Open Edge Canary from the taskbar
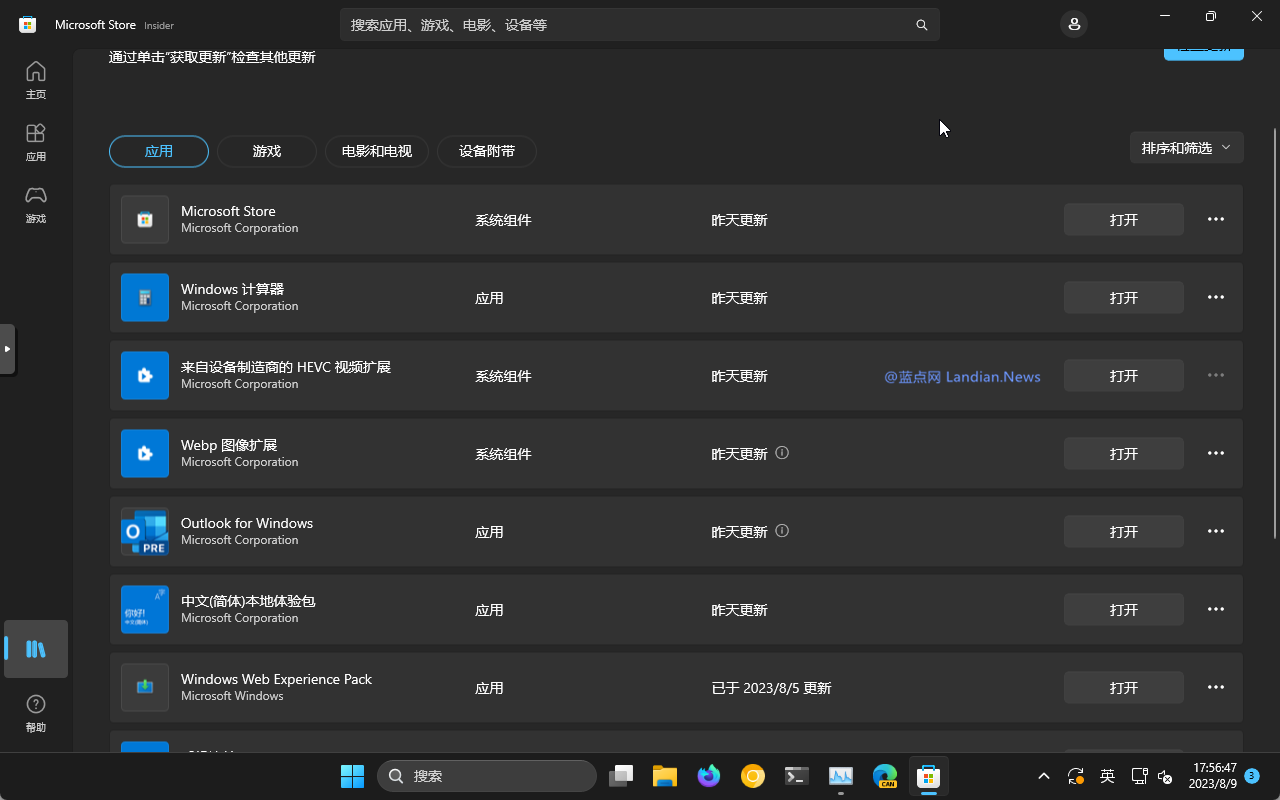 885,776
